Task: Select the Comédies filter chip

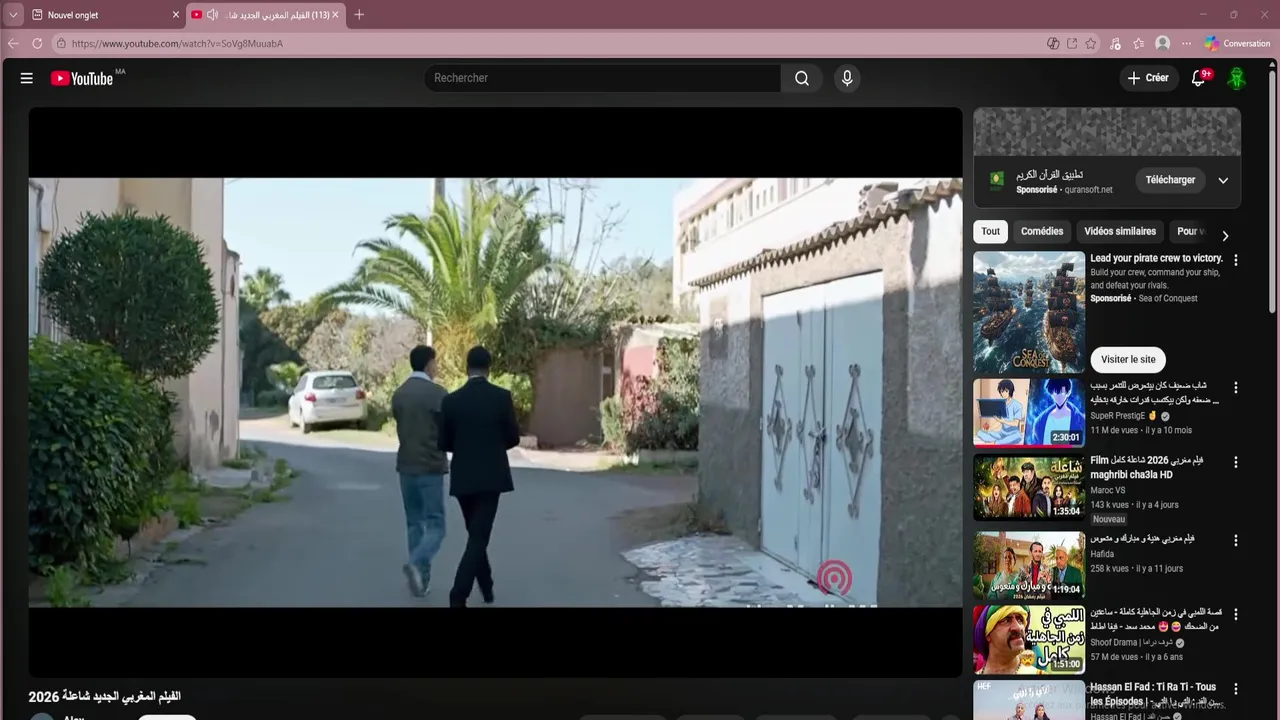Action: [1042, 231]
